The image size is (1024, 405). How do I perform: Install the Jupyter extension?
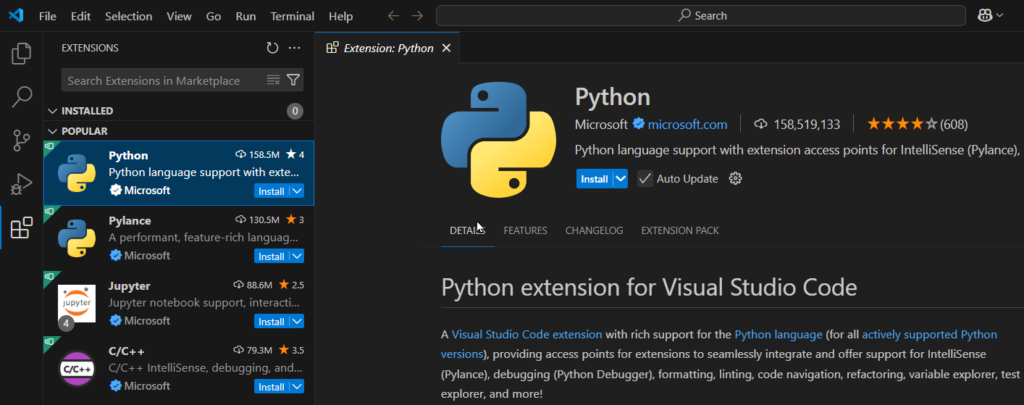pos(270,321)
